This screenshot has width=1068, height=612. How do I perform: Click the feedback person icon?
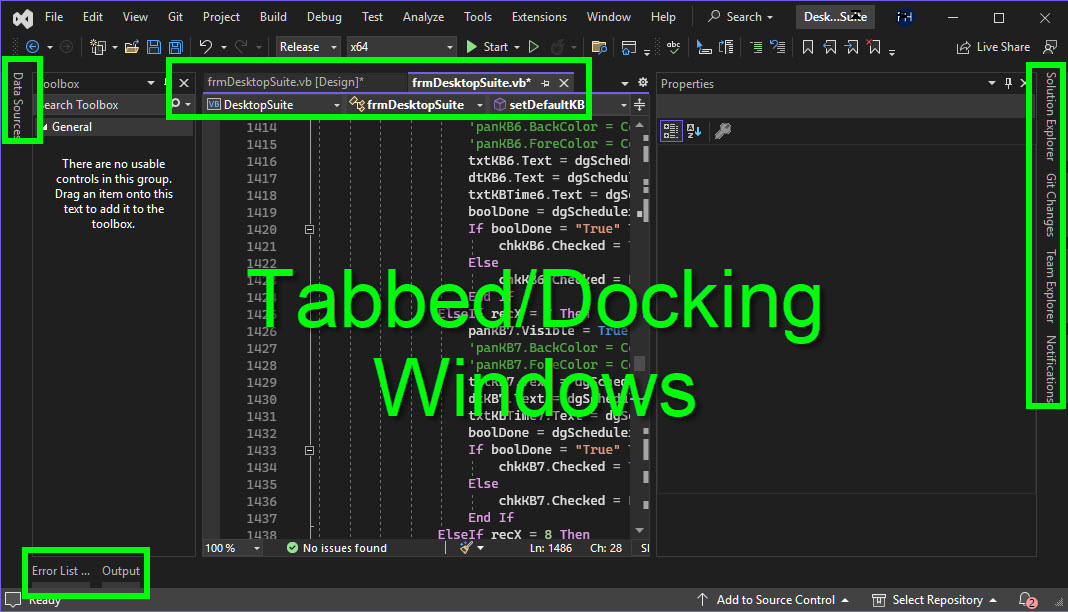coord(1050,47)
